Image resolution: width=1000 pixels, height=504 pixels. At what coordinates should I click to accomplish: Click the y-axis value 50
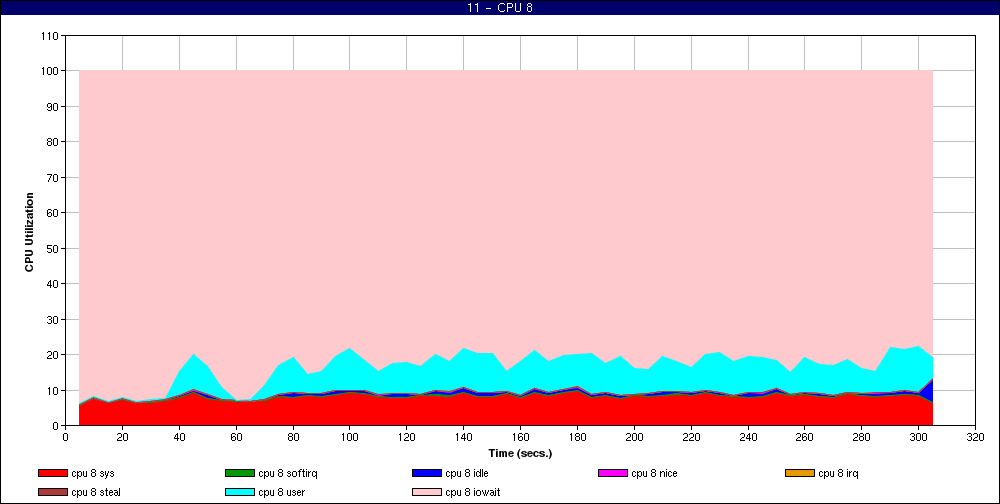(x=54, y=248)
